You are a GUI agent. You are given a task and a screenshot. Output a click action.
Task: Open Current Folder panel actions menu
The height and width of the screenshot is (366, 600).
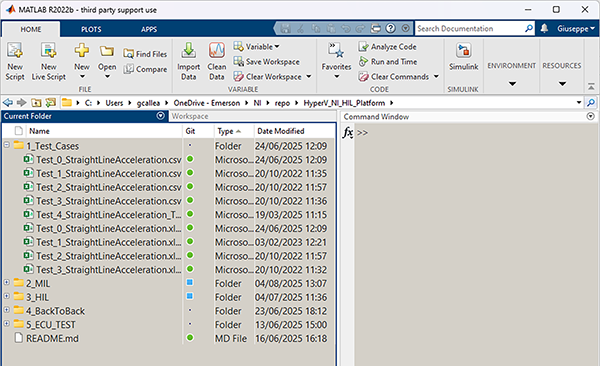click(x=161, y=116)
